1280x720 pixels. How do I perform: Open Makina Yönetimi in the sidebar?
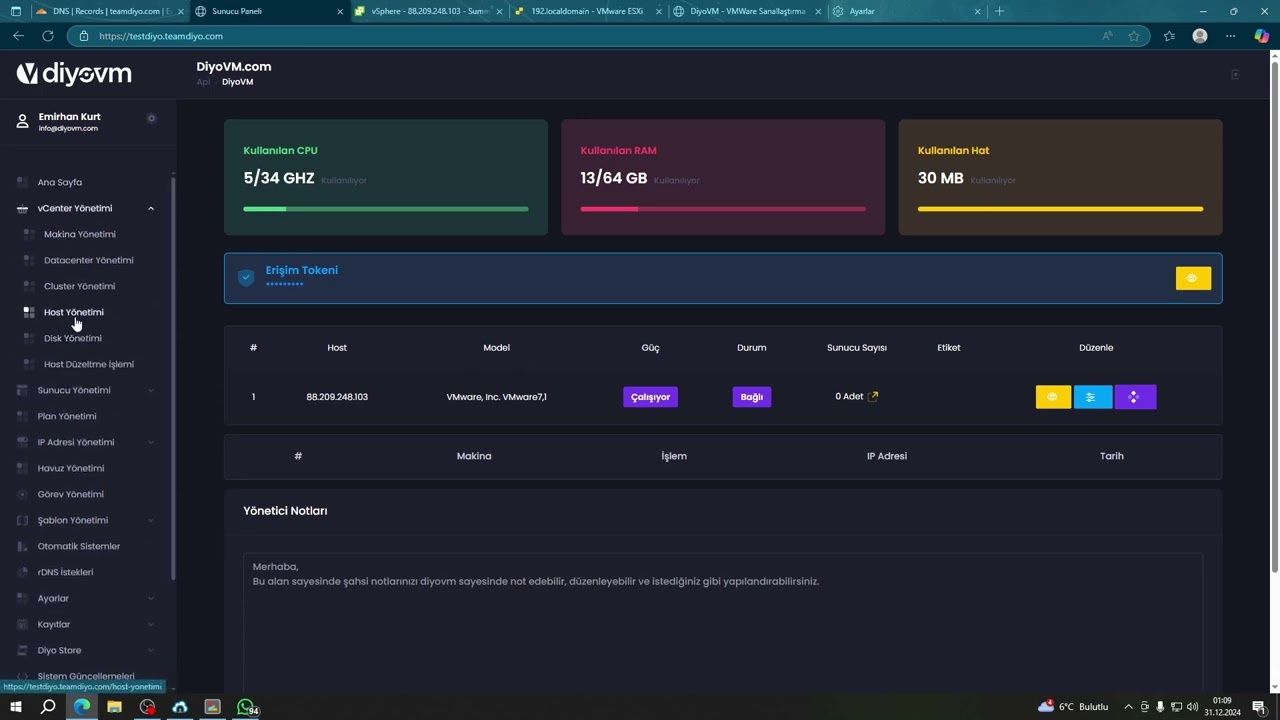[80, 234]
